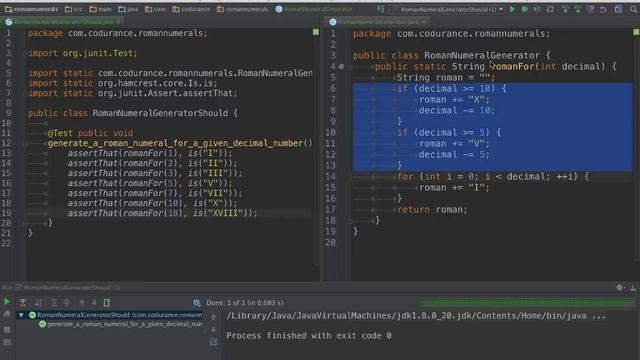The height and width of the screenshot is (360, 640).
Task: Rerun tests from the Run panel
Action: (7, 302)
